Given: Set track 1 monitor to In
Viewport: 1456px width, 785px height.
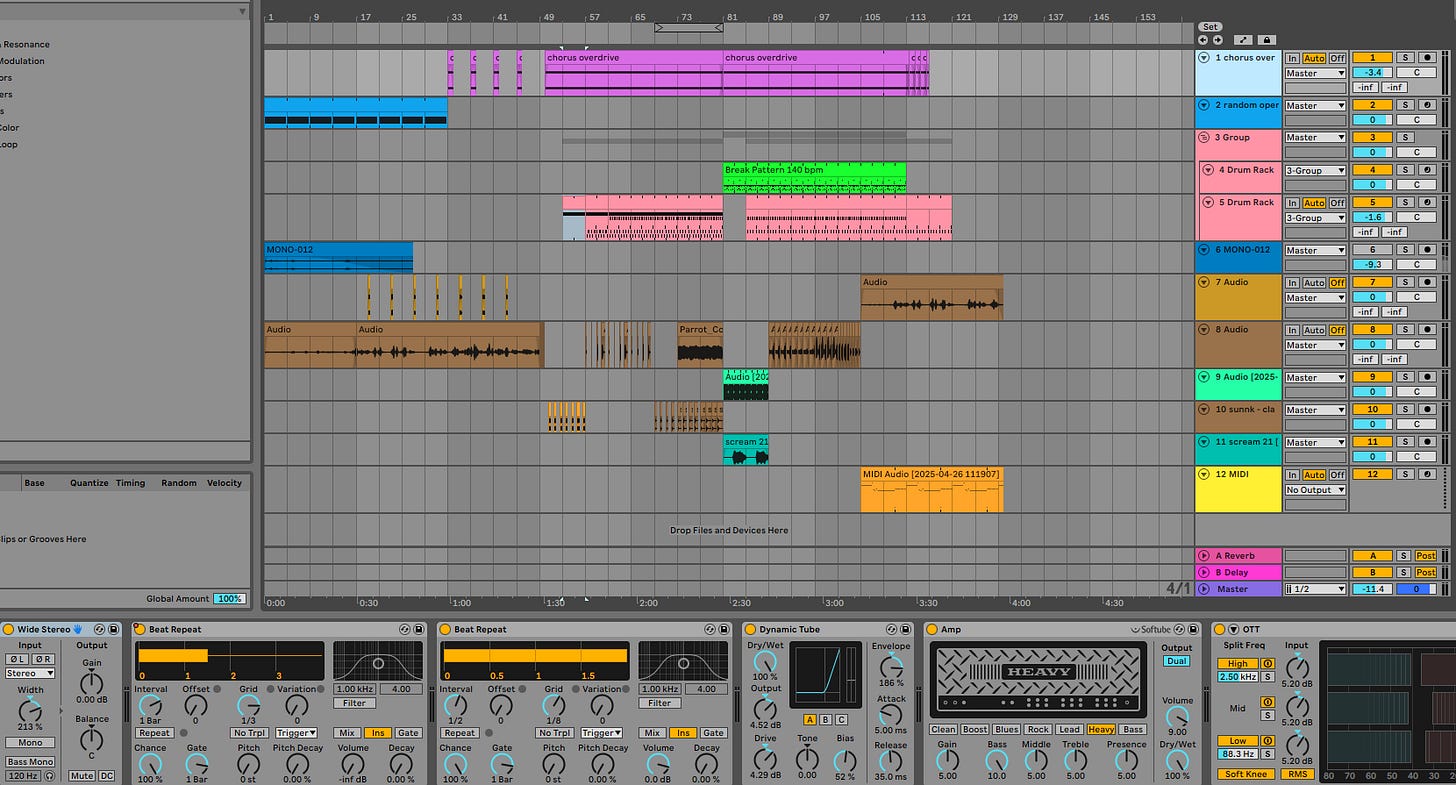Looking at the screenshot, I should click(1293, 58).
